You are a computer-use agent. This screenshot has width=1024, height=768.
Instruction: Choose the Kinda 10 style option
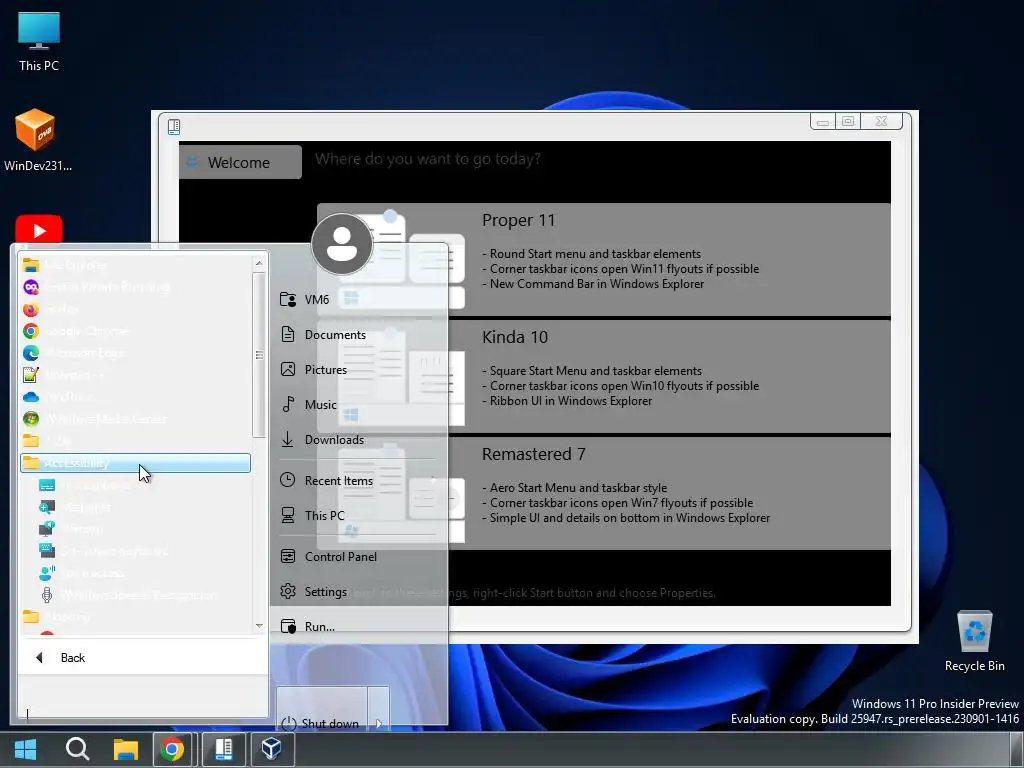point(603,376)
